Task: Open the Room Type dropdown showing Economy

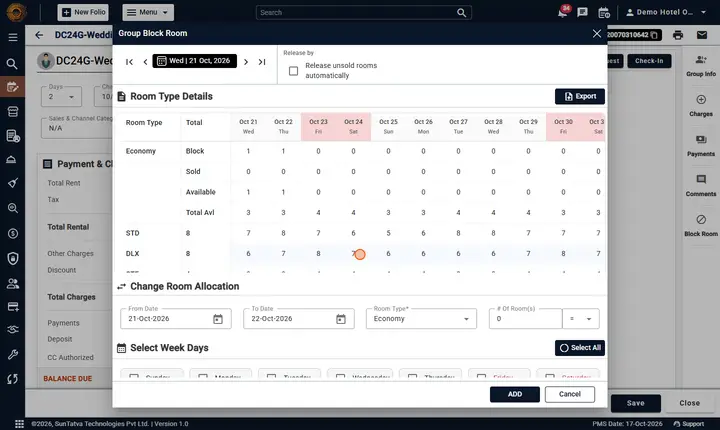Action: click(421, 319)
